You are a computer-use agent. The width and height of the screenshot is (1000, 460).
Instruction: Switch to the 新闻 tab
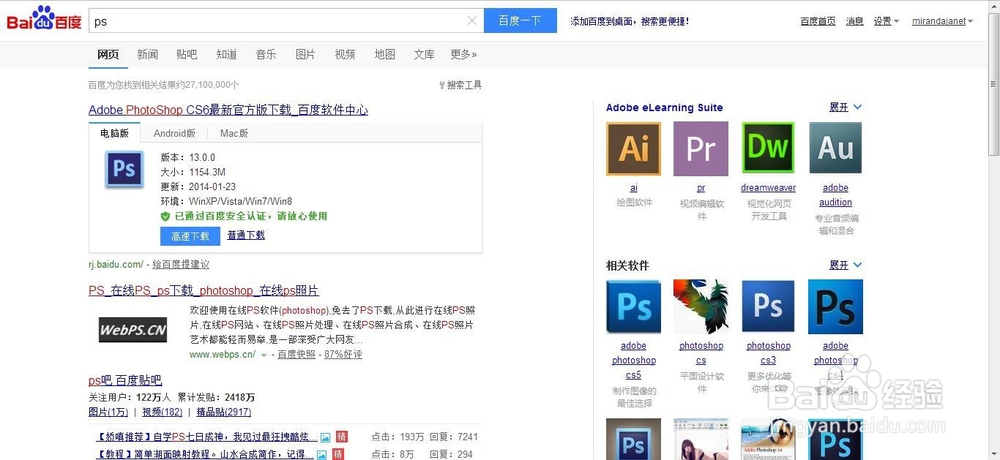click(147, 54)
